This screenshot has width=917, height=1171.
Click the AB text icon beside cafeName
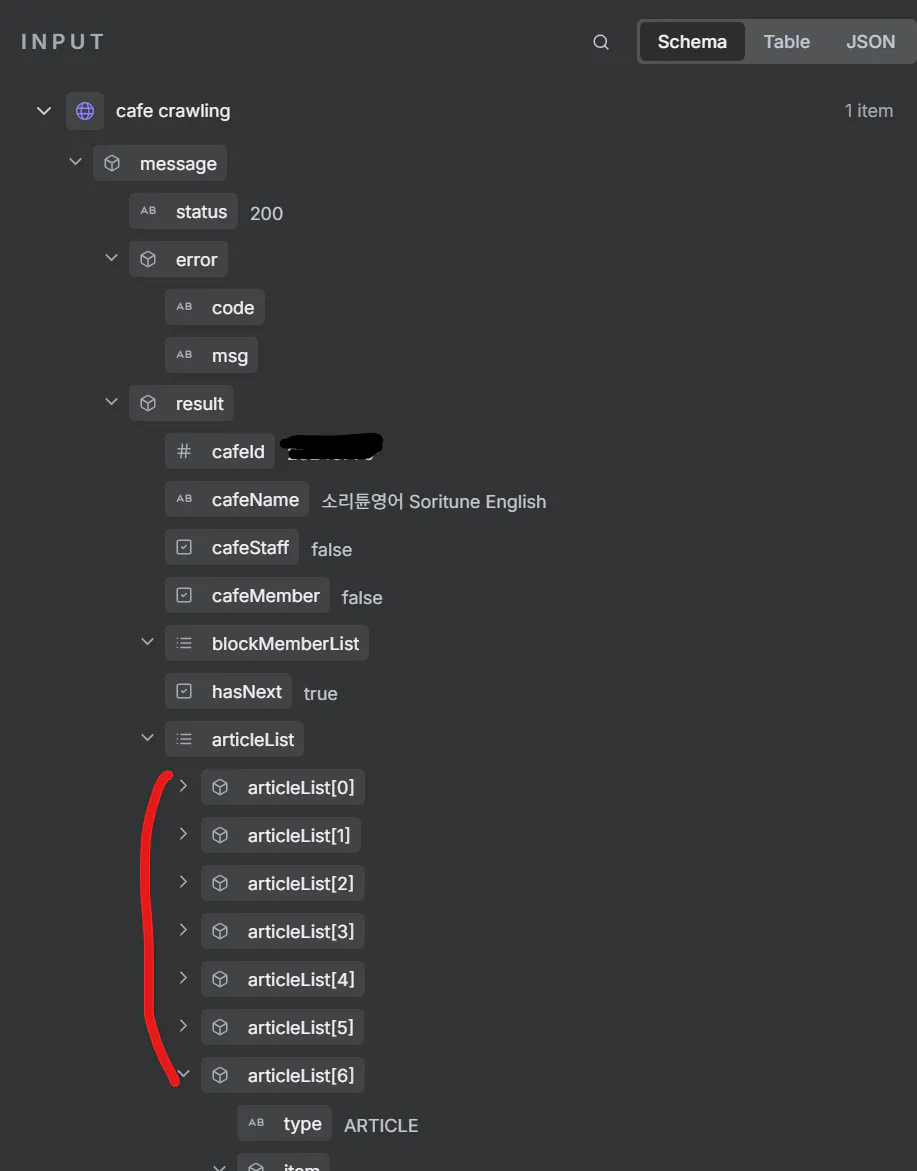[x=184, y=500]
